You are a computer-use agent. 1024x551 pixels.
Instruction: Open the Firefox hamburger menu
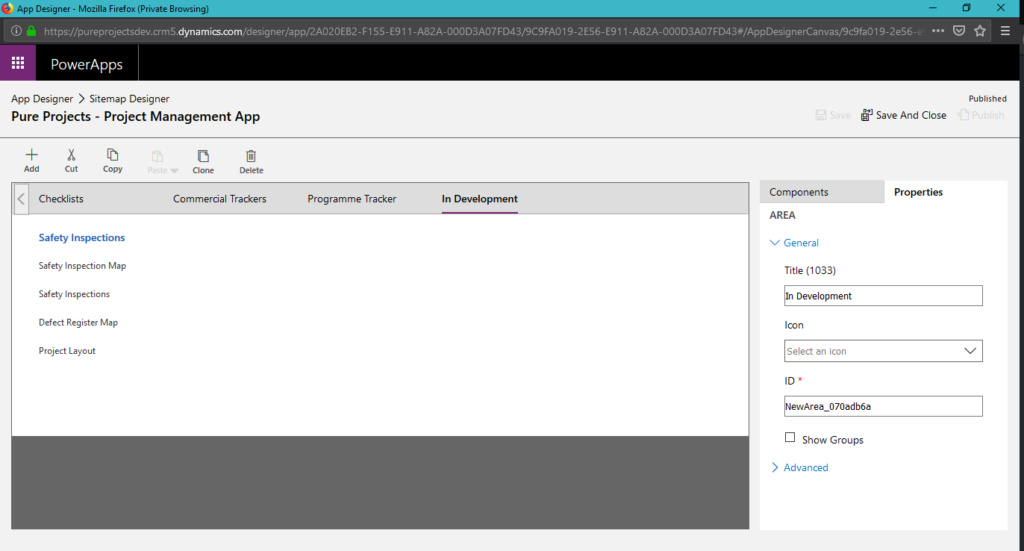[x=1005, y=31]
